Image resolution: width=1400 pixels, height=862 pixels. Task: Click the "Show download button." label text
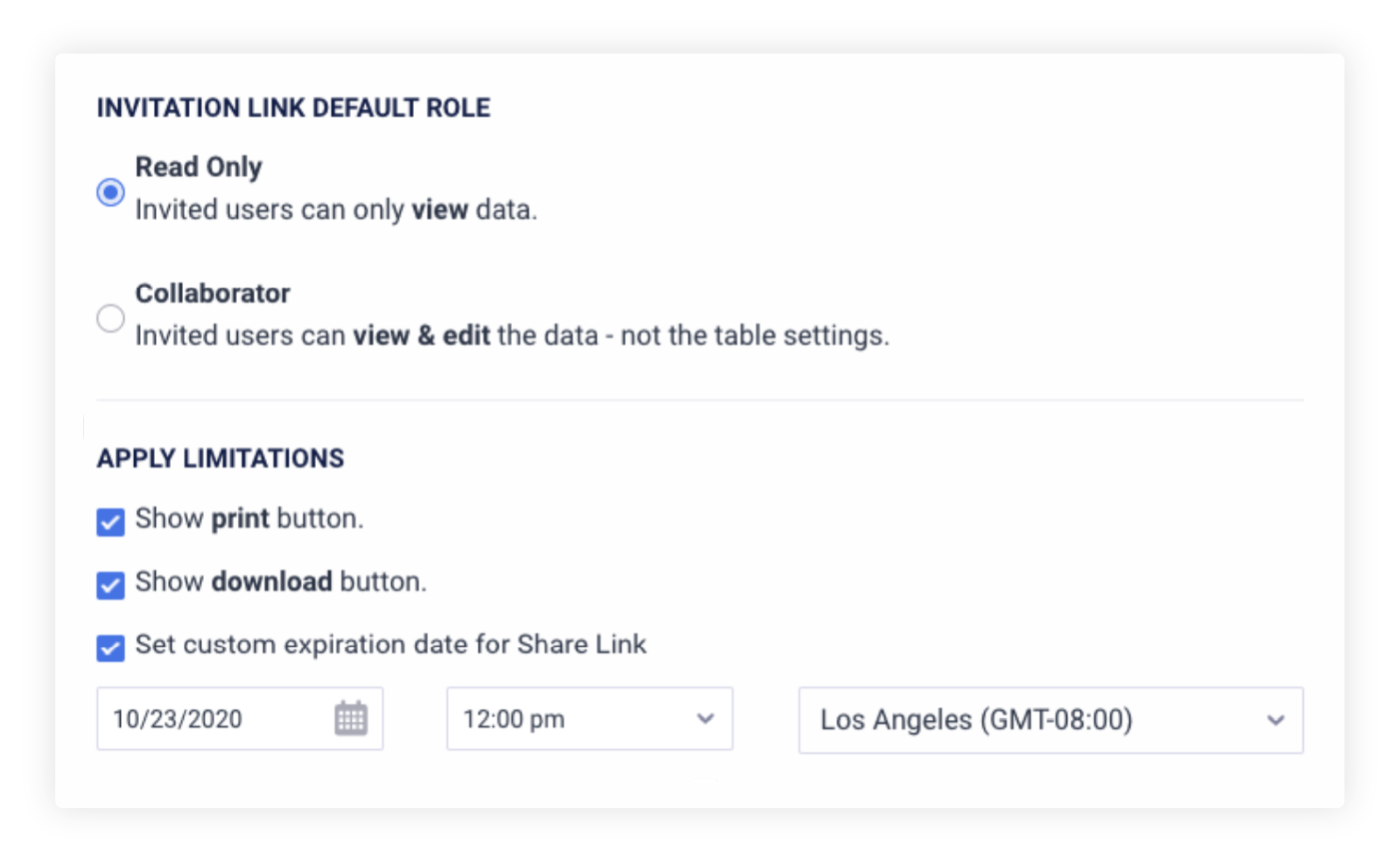(x=281, y=582)
